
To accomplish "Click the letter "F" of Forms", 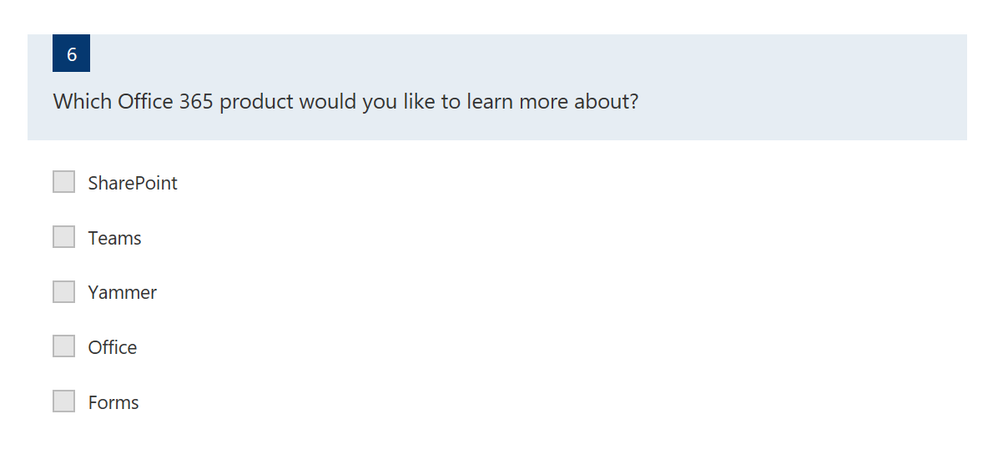I will [x=93, y=402].
